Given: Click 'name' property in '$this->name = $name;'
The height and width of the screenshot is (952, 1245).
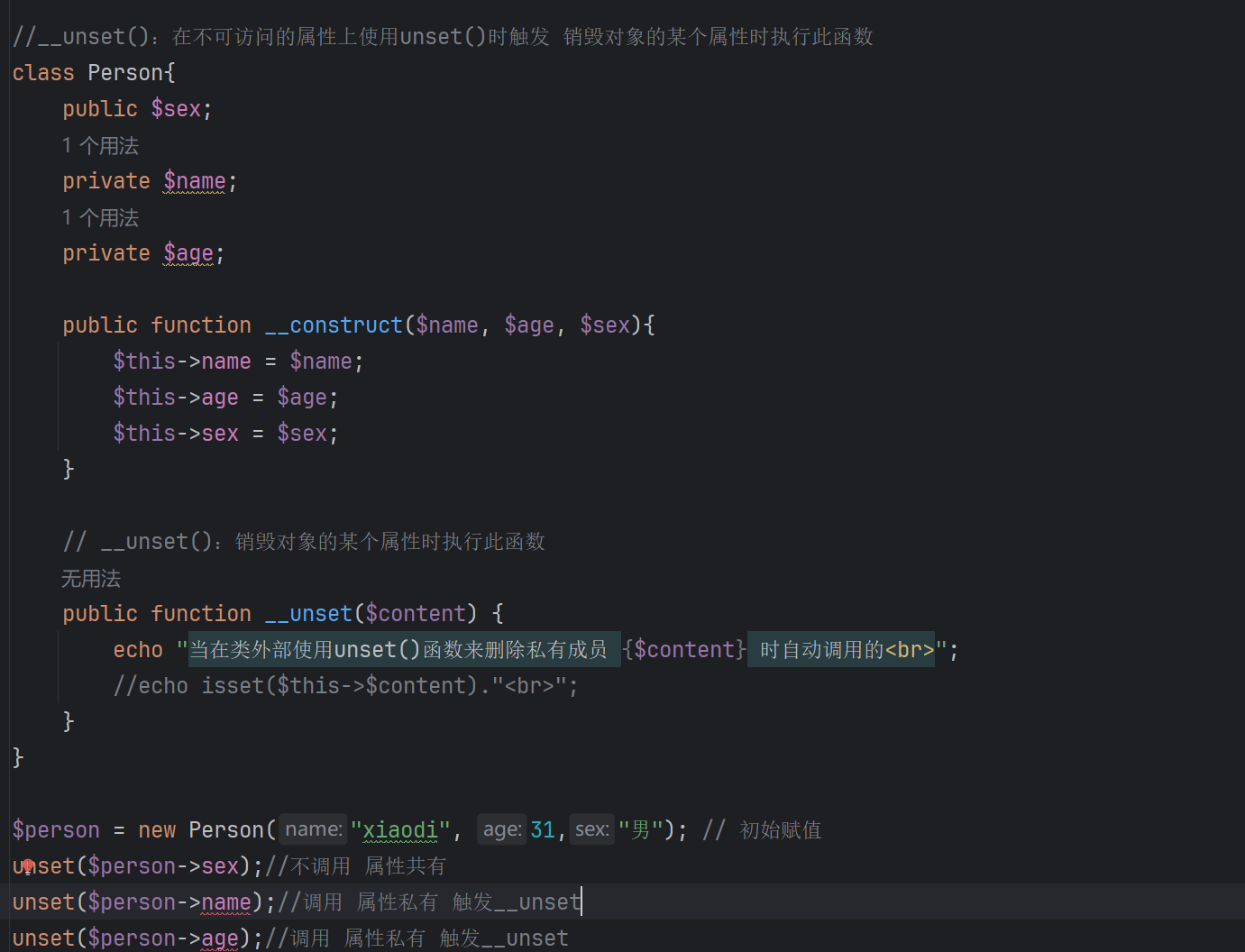Looking at the screenshot, I should point(226,362).
